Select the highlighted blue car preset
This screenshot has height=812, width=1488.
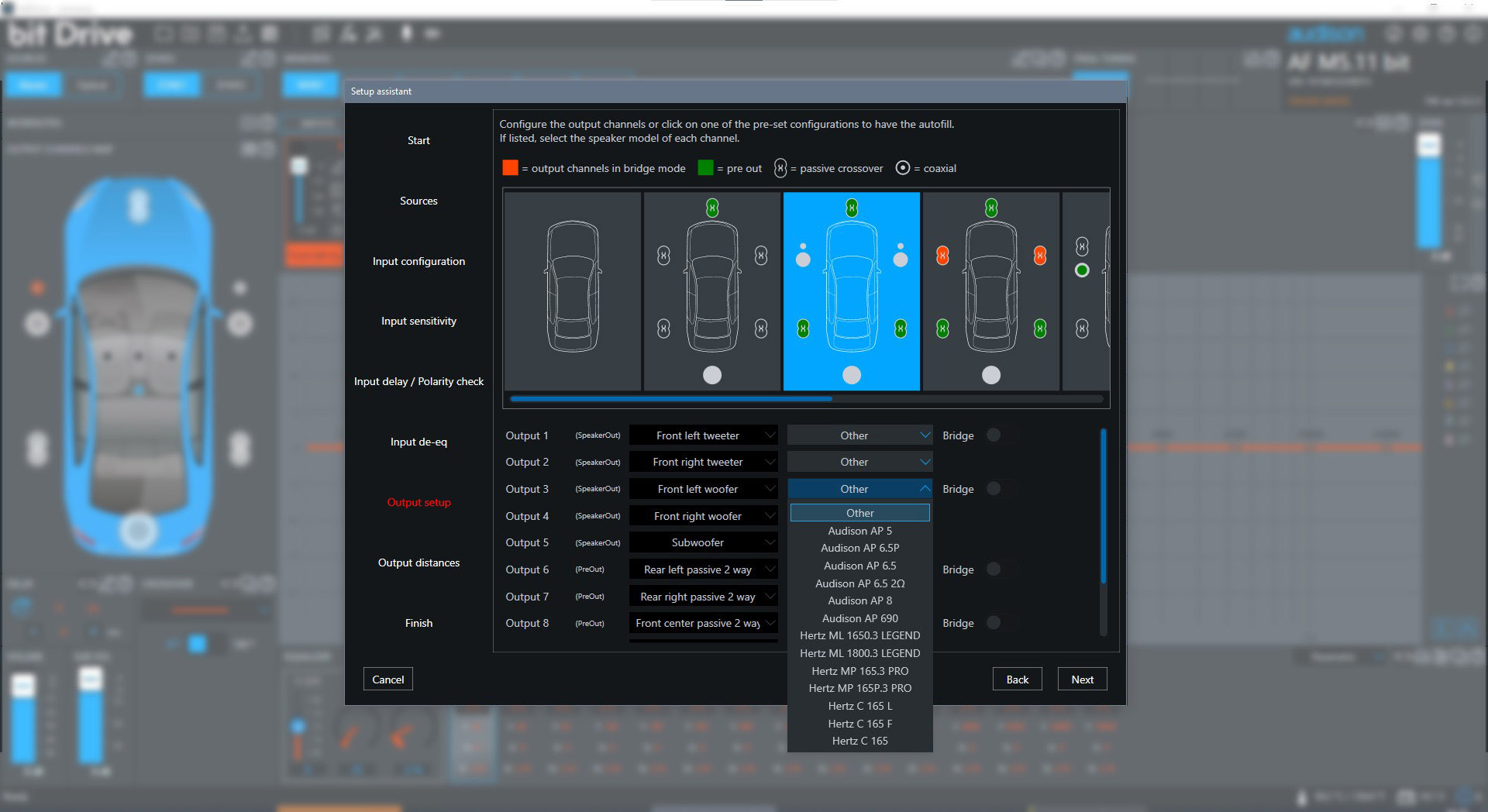[x=852, y=291]
